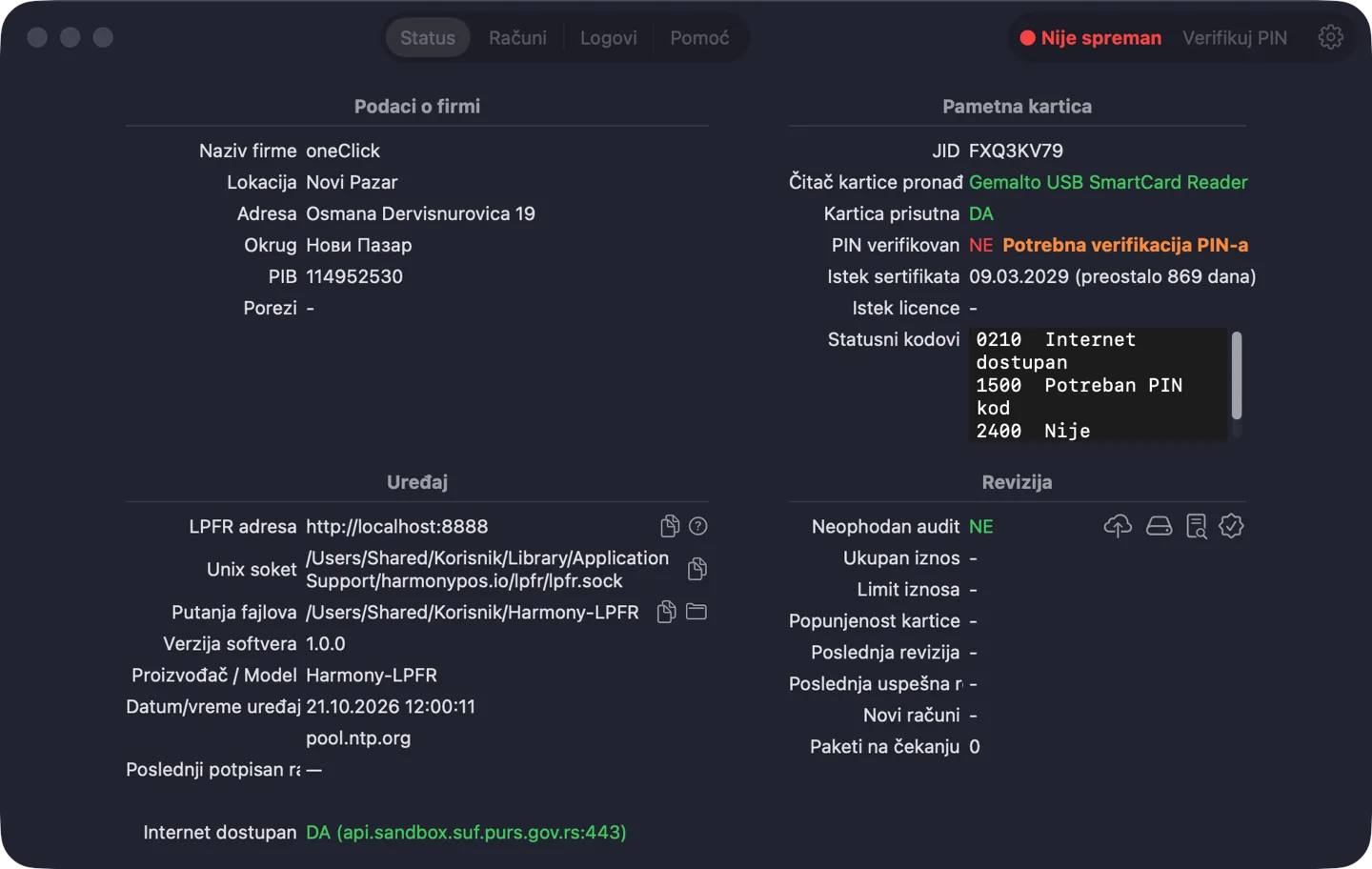This screenshot has width=1372, height=869.
Task: Click the company name oneClick
Action: click(343, 151)
